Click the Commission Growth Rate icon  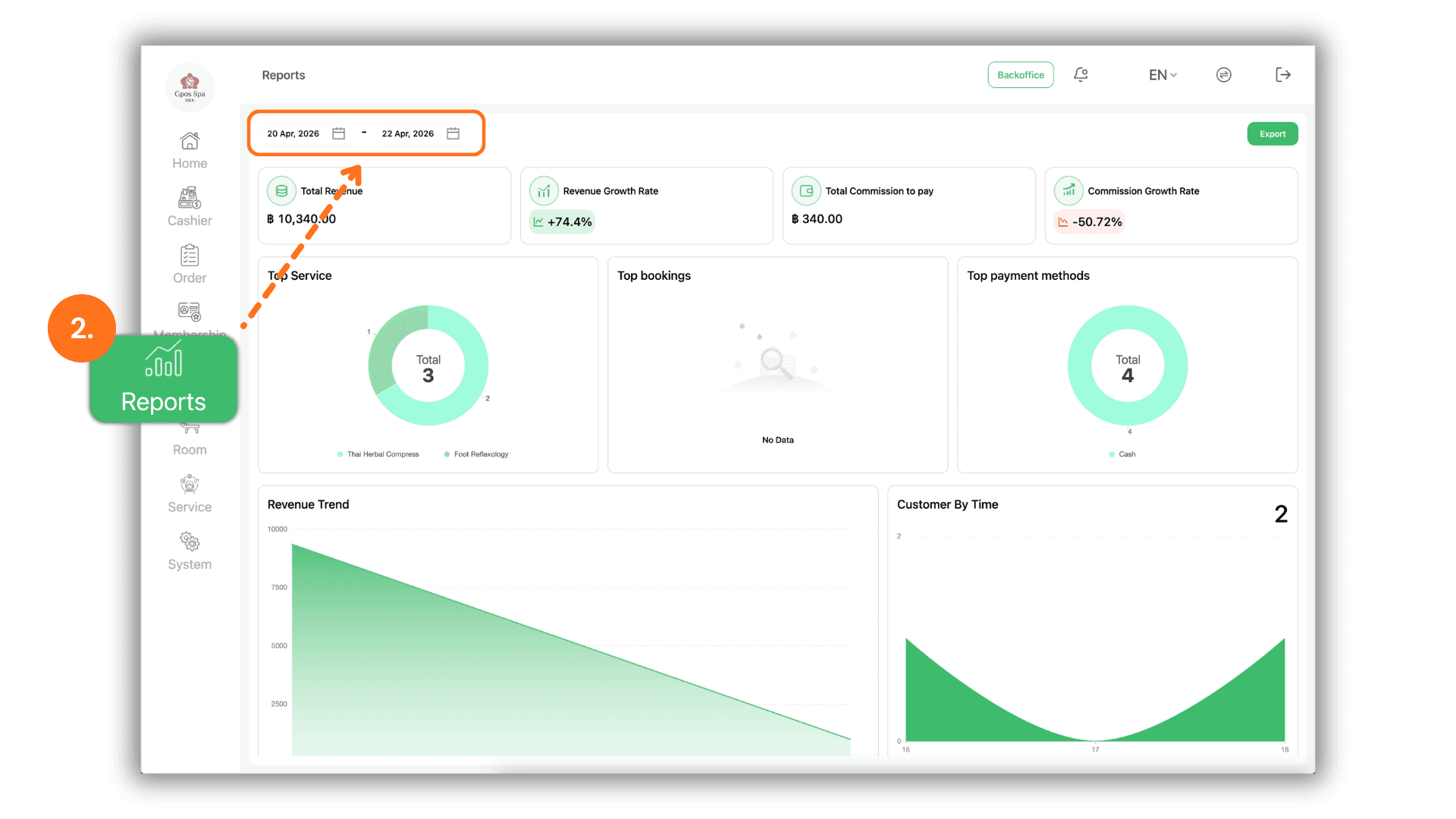coord(1068,191)
